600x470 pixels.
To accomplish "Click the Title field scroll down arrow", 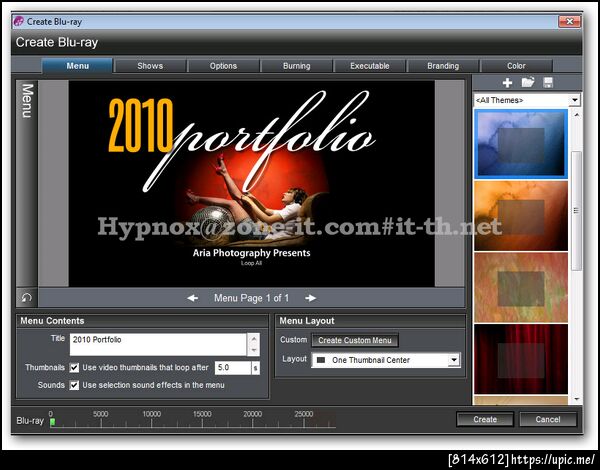I will click(x=254, y=350).
